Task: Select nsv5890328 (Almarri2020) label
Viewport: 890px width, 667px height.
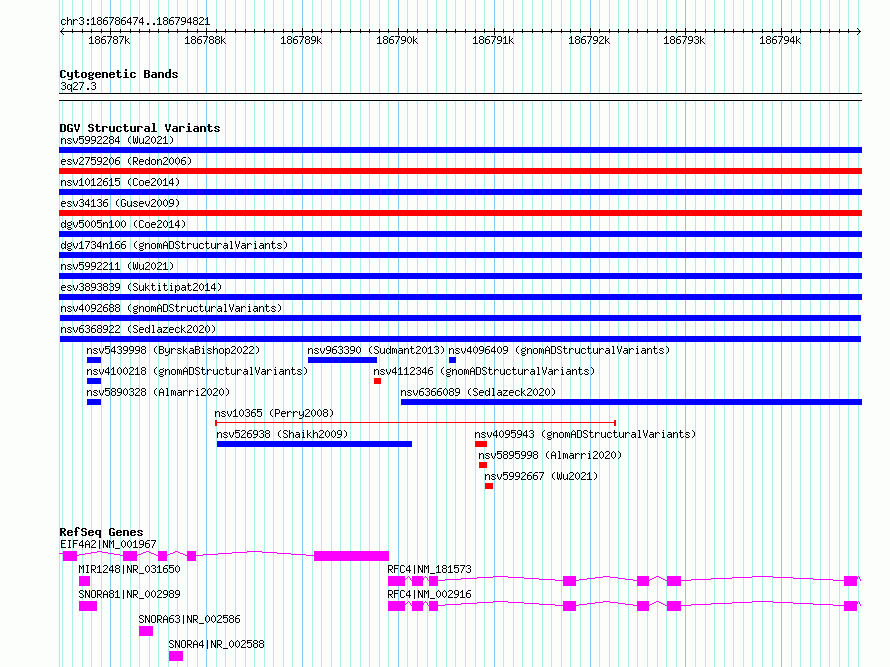Action: pos(158,392)
